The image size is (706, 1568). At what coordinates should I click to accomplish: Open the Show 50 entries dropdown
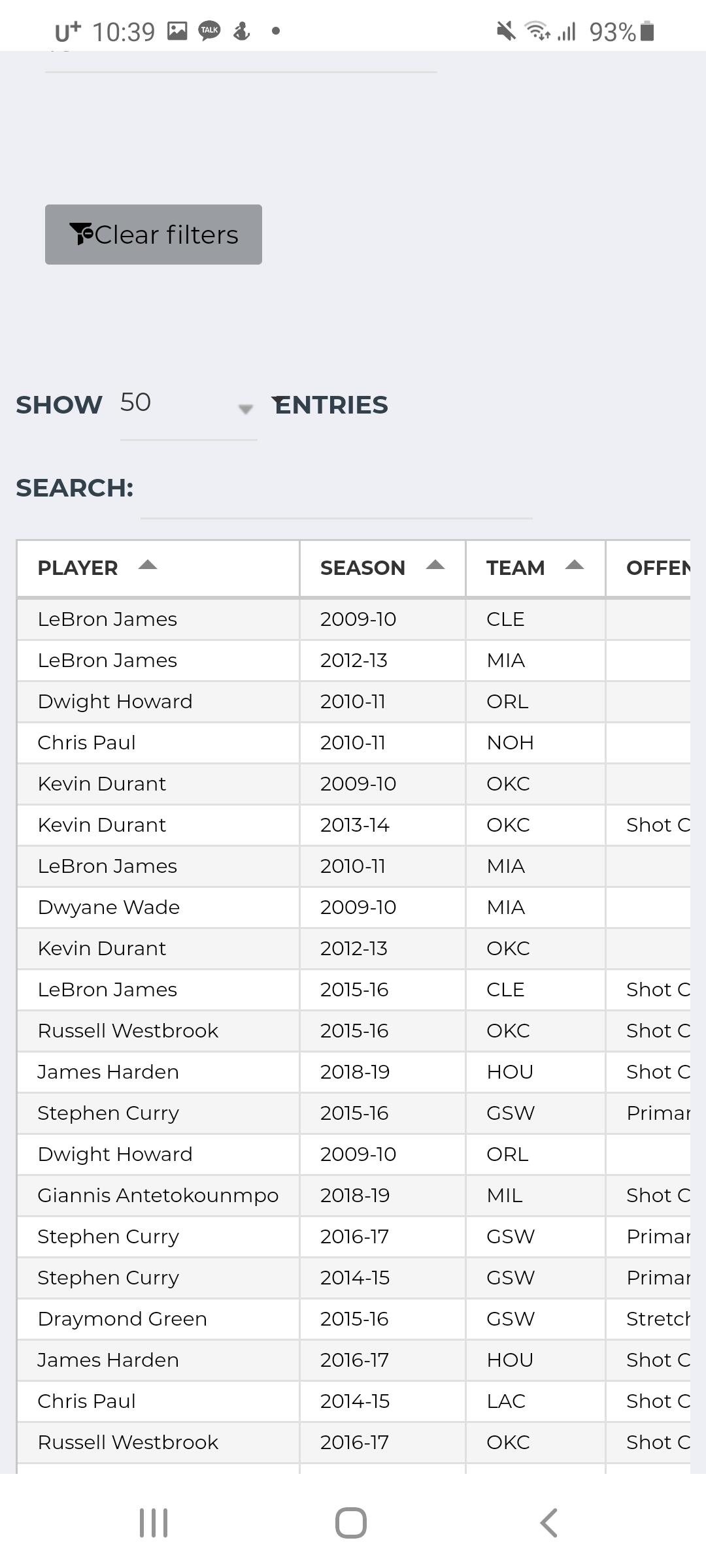point(188,403)
